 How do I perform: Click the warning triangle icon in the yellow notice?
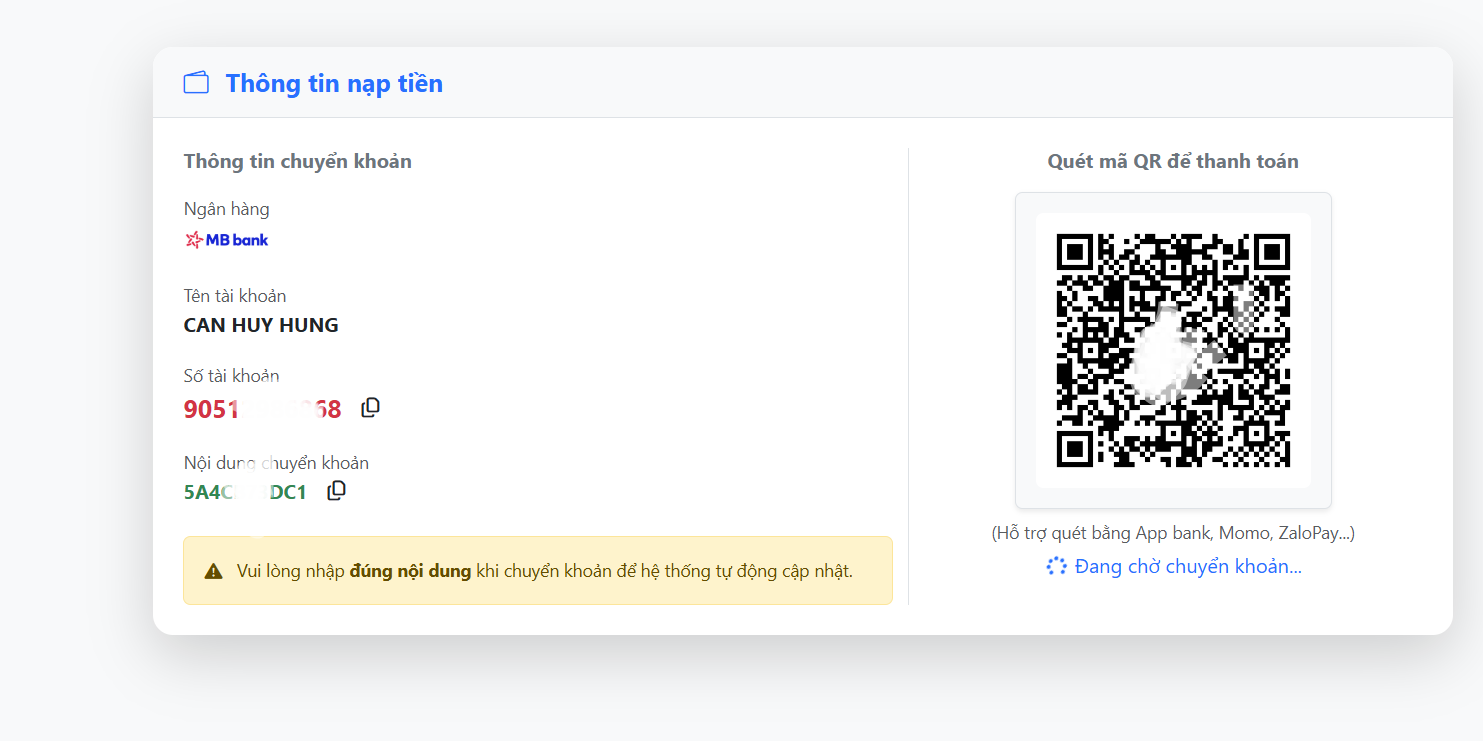213,572
